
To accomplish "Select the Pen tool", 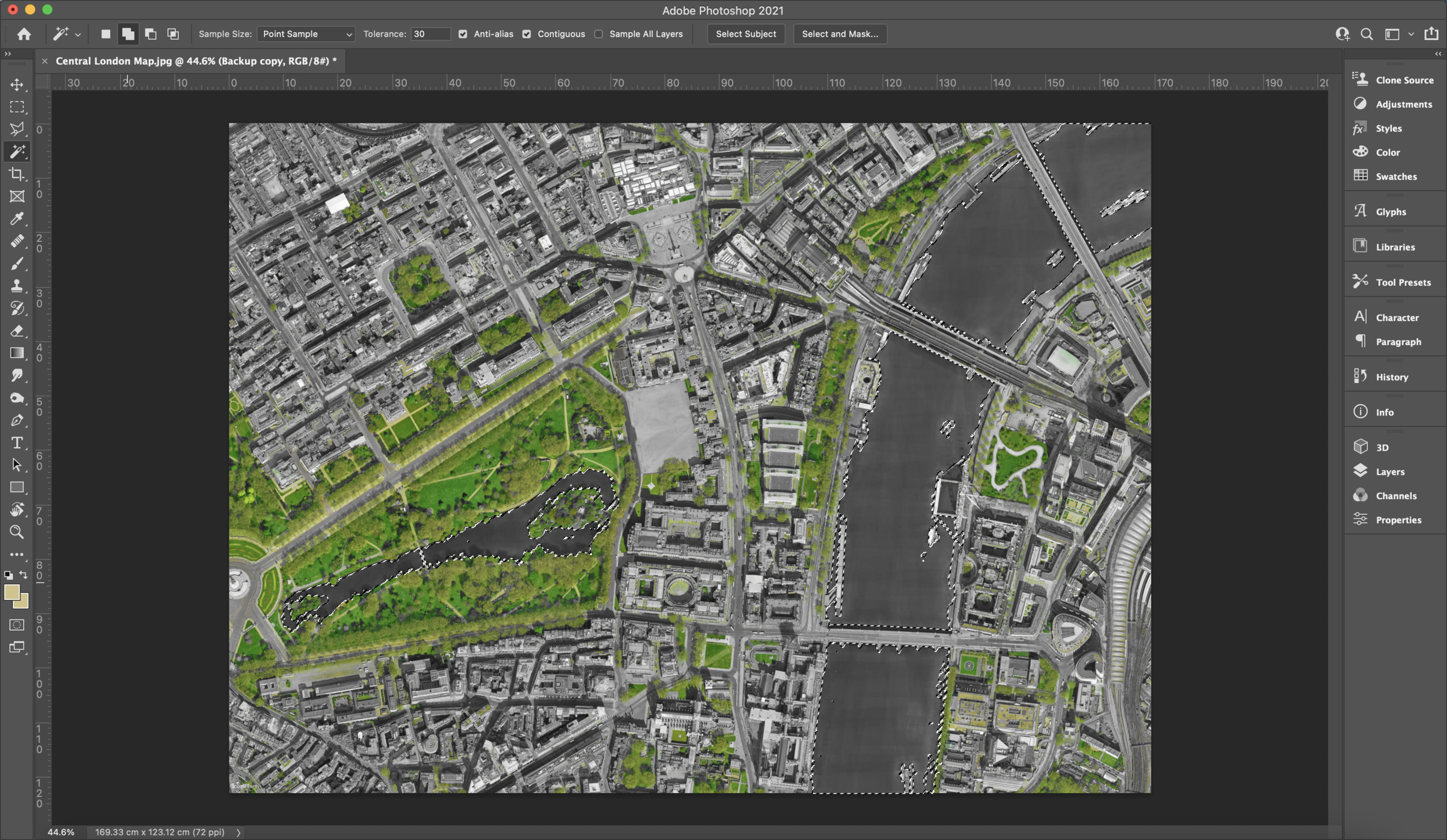I will click(17, 421).
